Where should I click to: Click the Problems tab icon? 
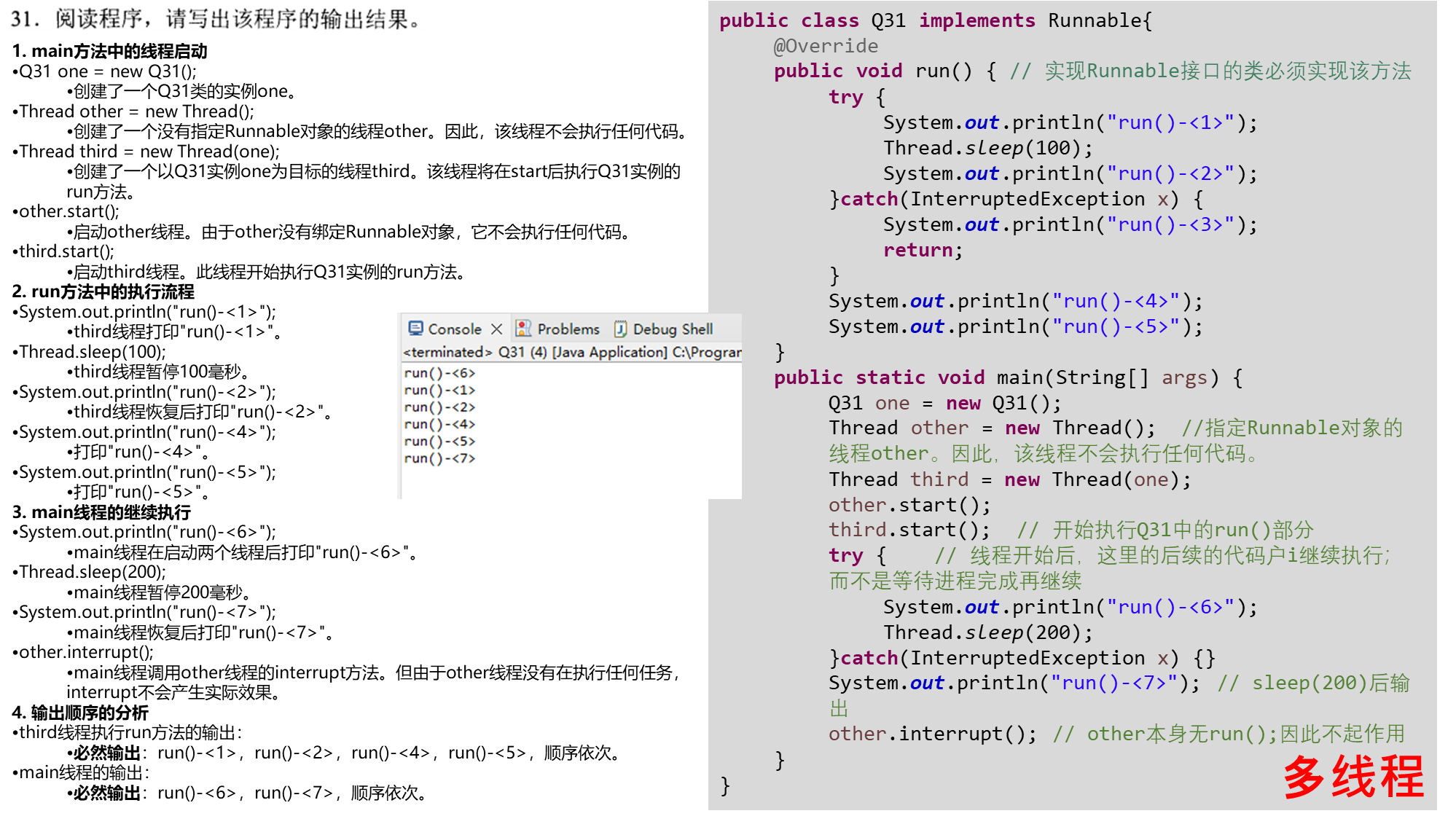pos(522,329)
